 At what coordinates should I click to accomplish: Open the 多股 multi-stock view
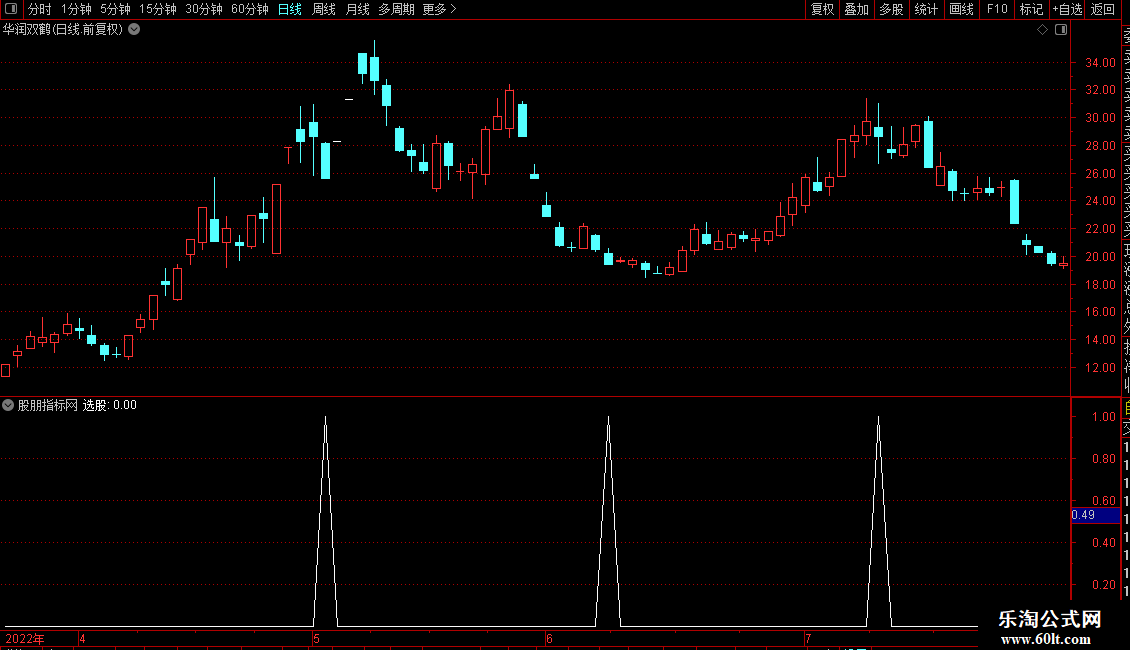pos(891,9)
